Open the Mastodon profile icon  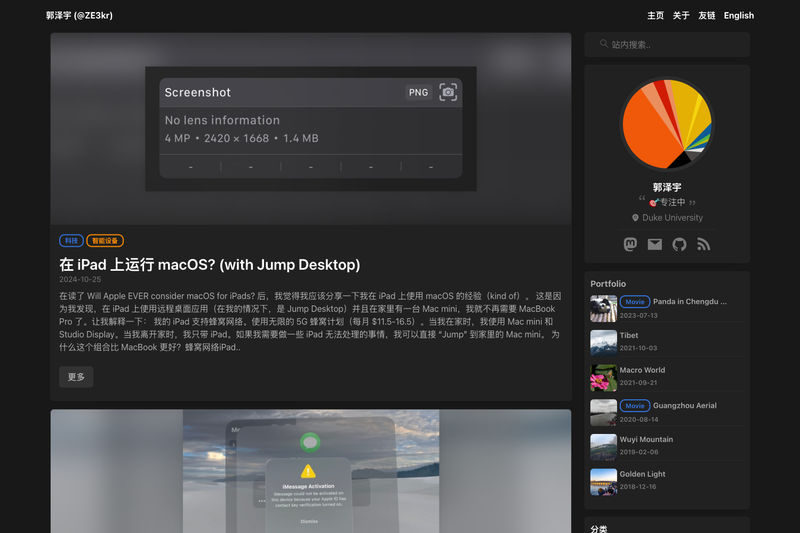(630, 244)
